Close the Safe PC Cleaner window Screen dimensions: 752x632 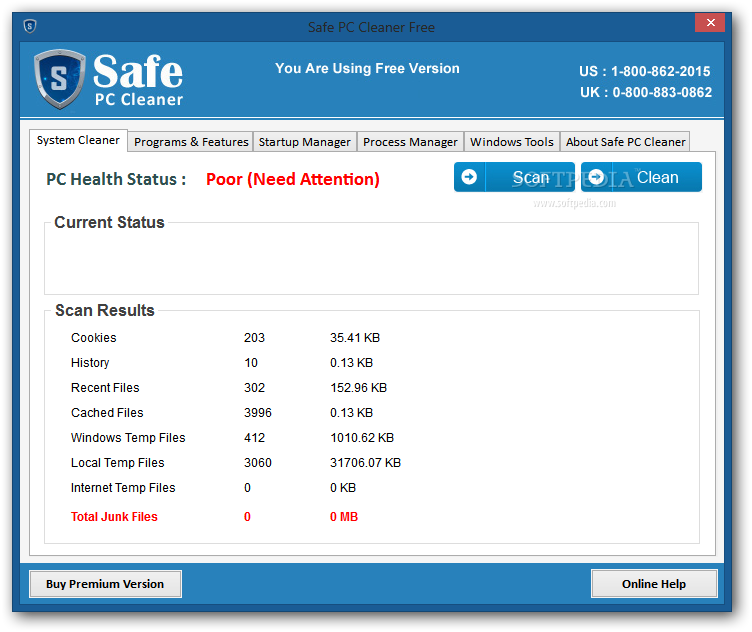coord(710,23)
